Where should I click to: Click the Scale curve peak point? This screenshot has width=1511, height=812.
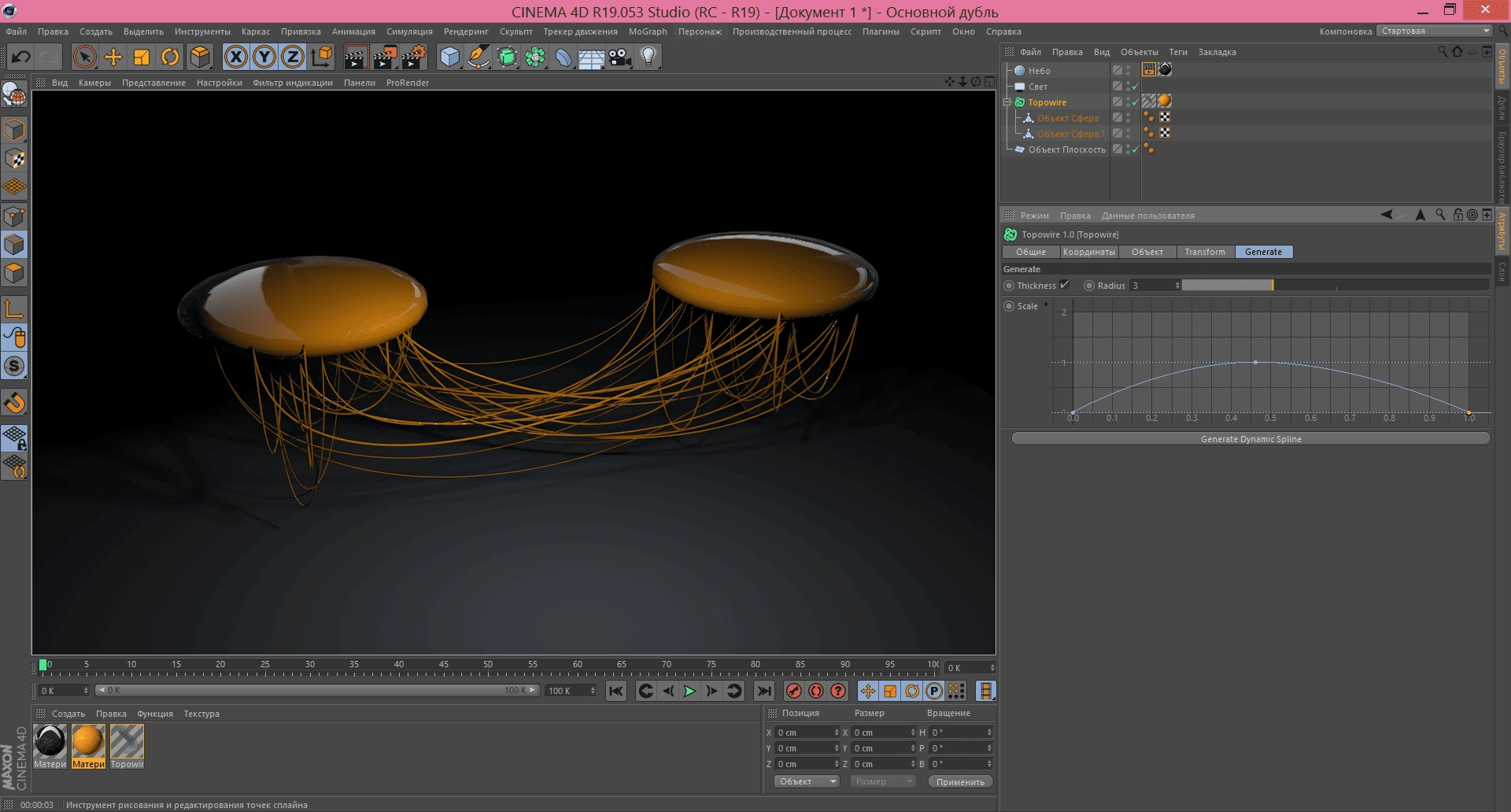1255,362
